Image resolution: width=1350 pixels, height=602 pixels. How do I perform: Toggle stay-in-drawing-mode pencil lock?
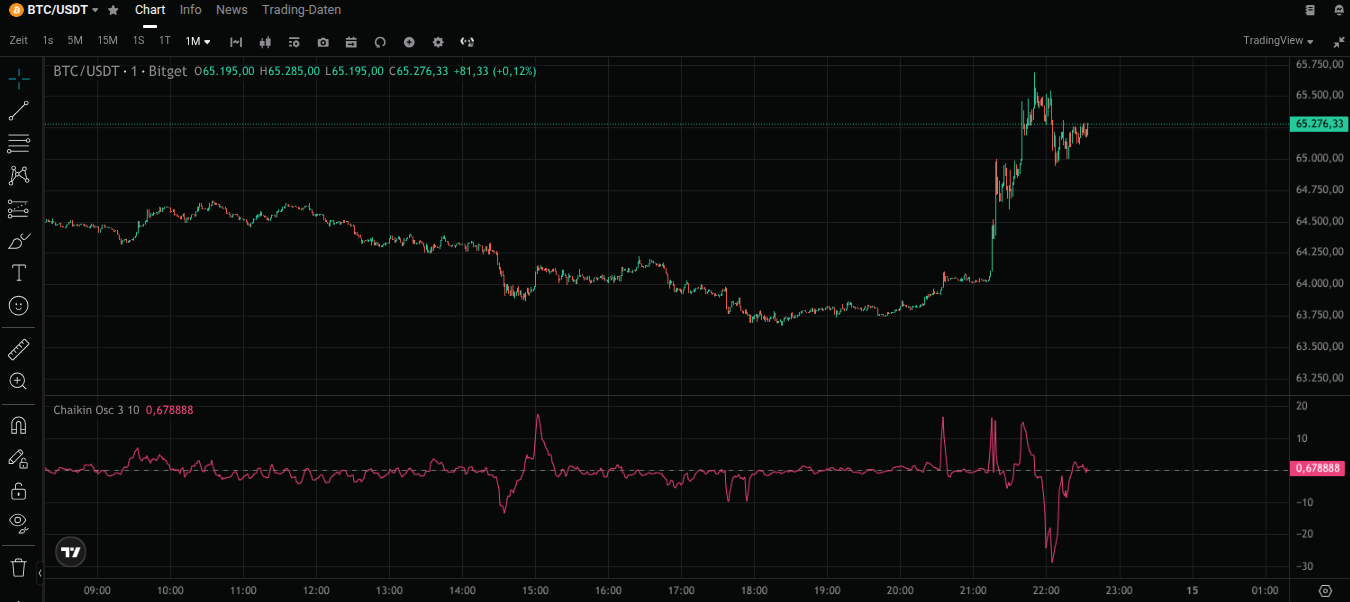(x=18, y=458)
